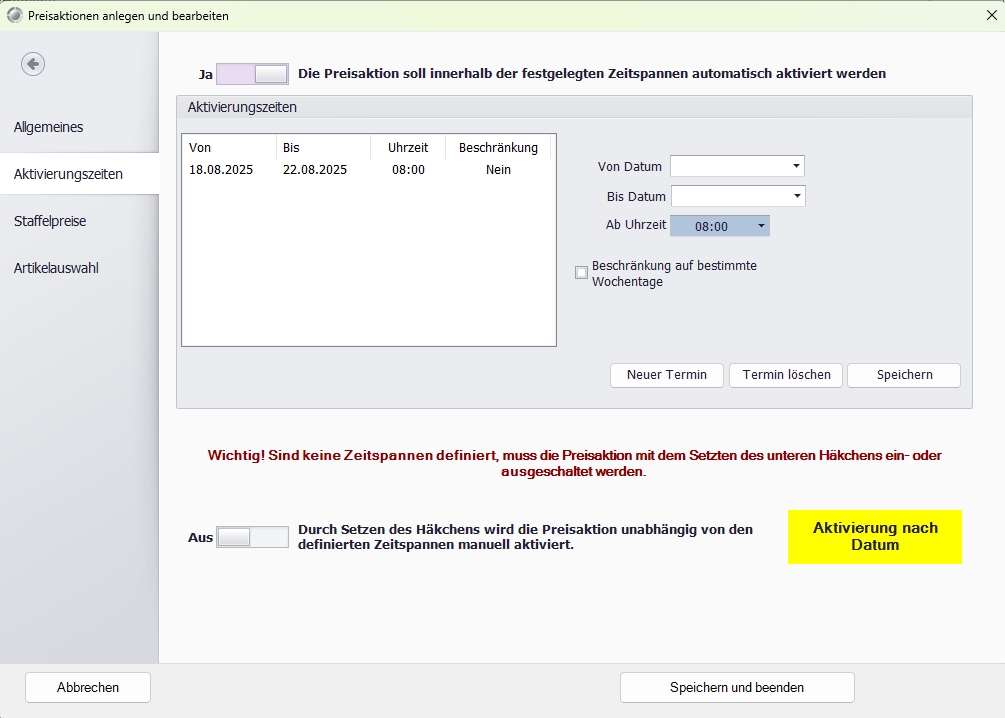Open the Staffelpreise section
This screenshot has height=718, width=1005.
coord(50,221)
